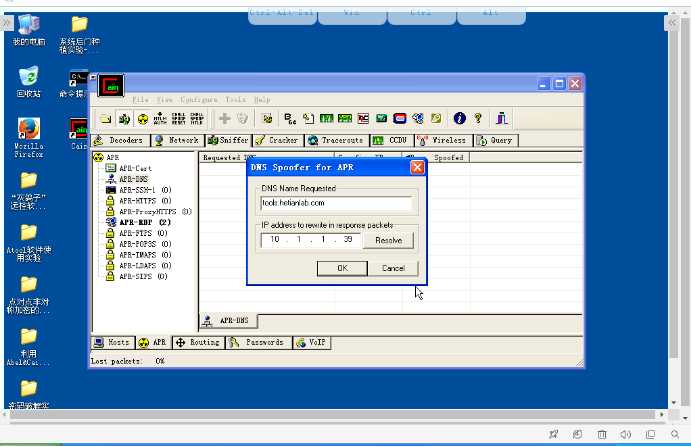
Task: Click Cancel in DNS Spoofer dialog
Action: (393, 268)
